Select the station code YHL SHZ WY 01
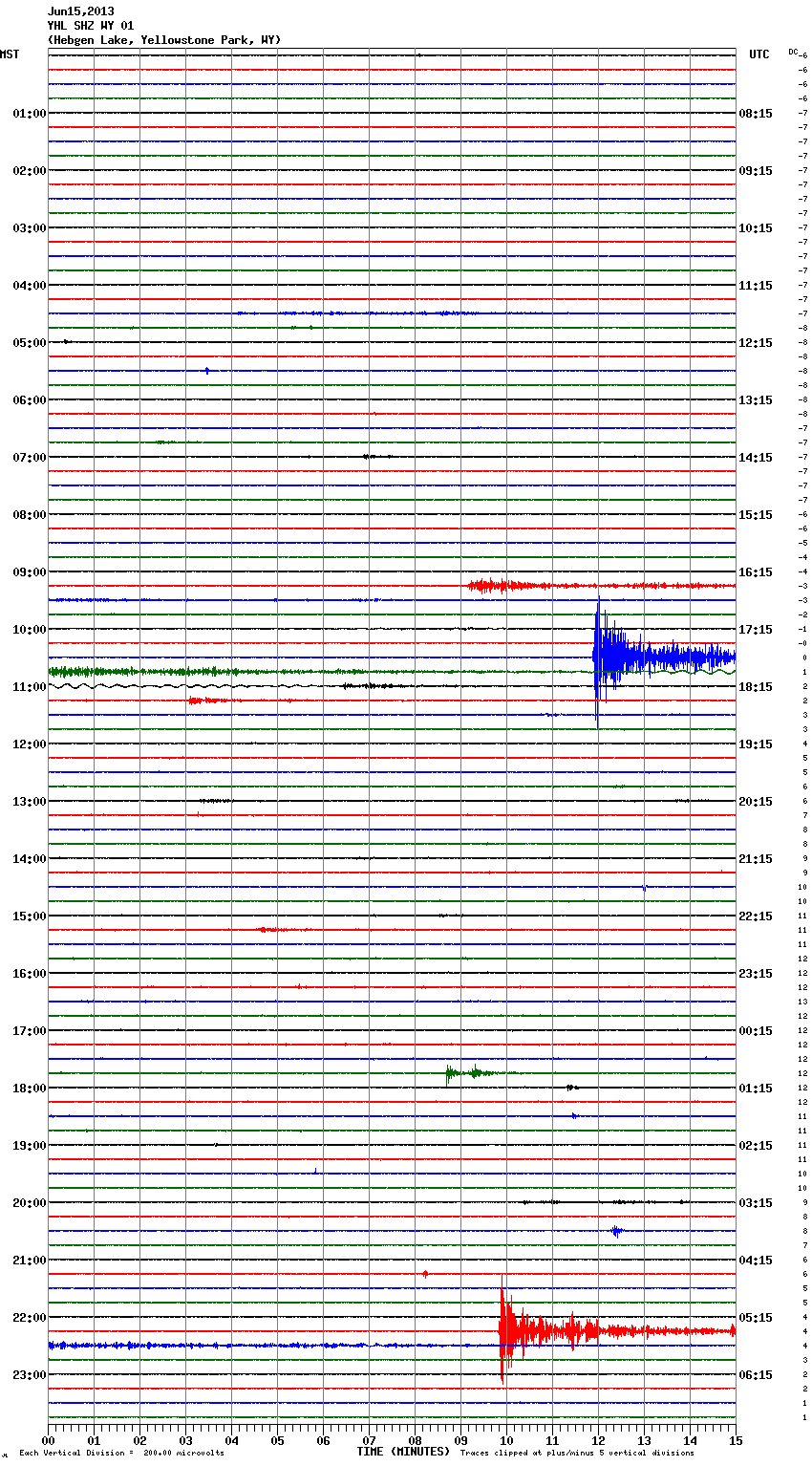This screenshot has width=812, height=1466. (91, 26)
